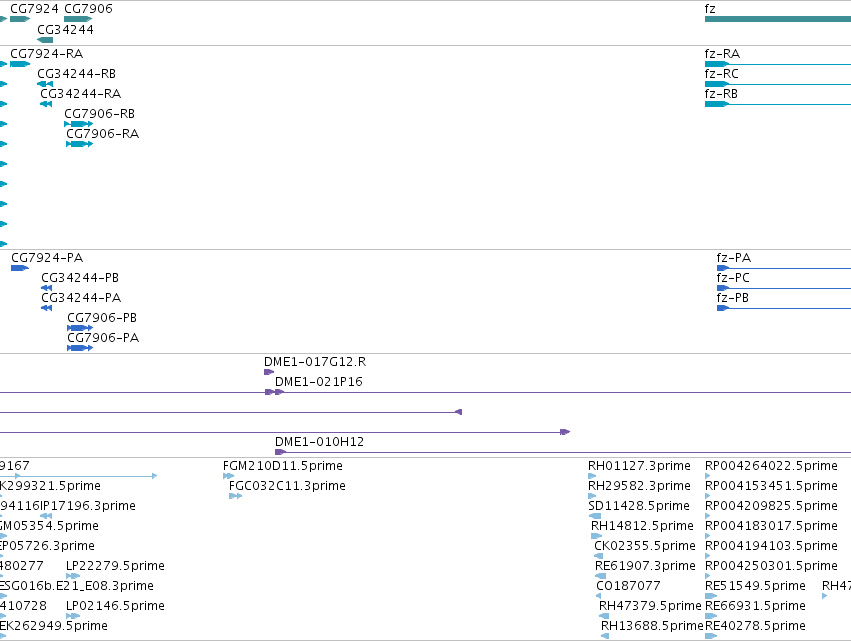The image size is (851, 641).
Task: Select the CG7924-RA transcript glyph
Action: click(20, 64)
